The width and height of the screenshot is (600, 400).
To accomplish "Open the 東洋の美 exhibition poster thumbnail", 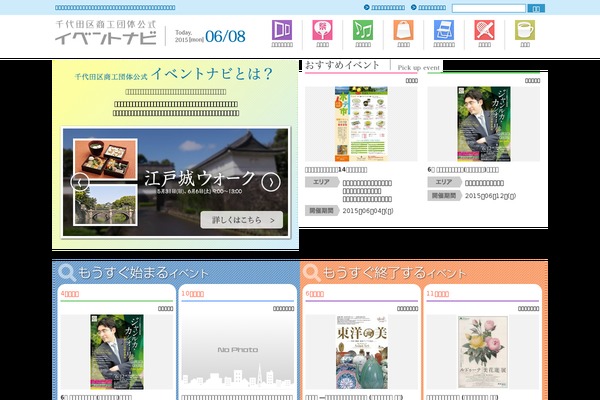I will (362, 352).
